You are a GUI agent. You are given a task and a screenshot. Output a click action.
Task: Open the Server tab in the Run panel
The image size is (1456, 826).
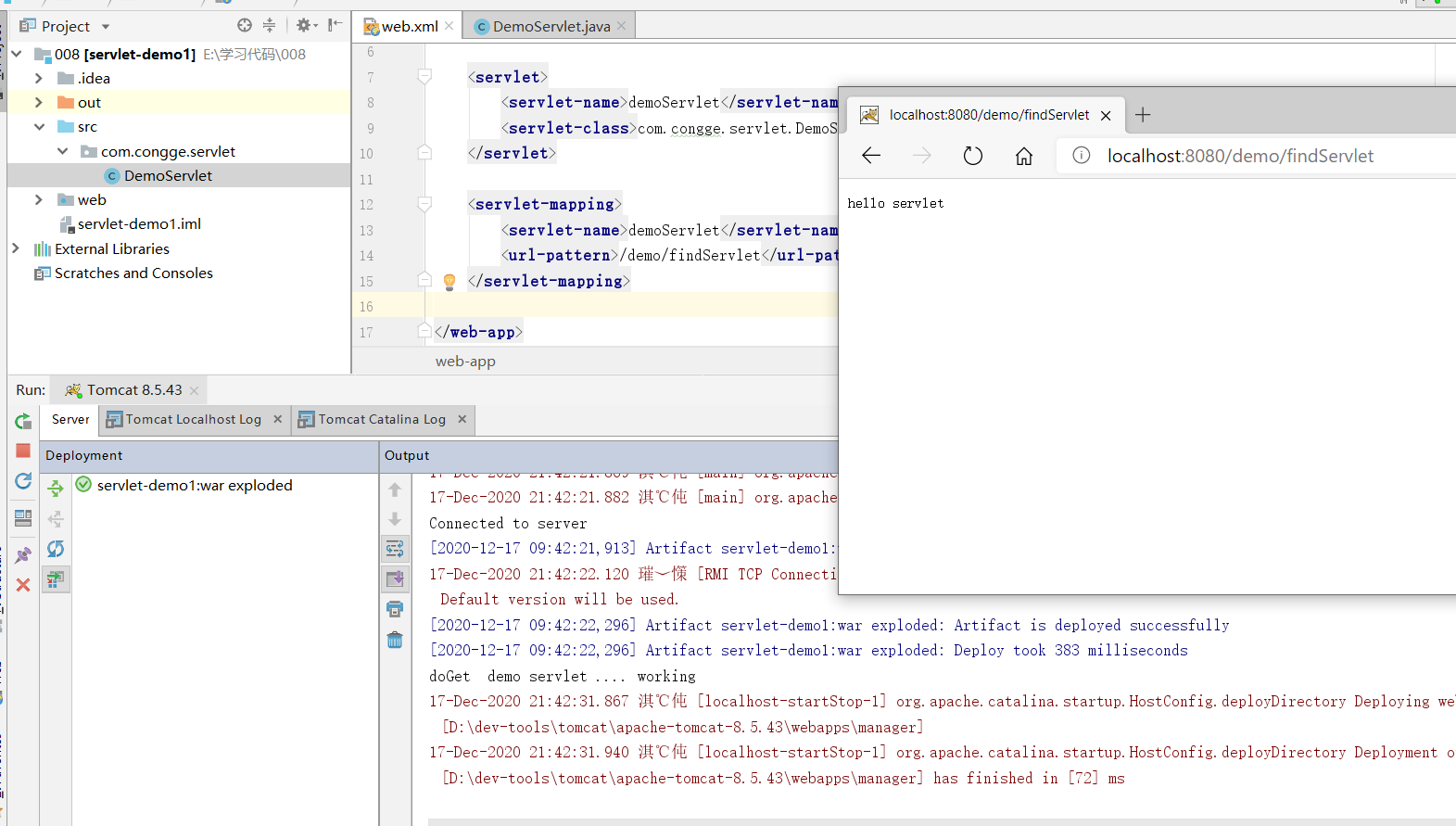[x=70, y=419]
